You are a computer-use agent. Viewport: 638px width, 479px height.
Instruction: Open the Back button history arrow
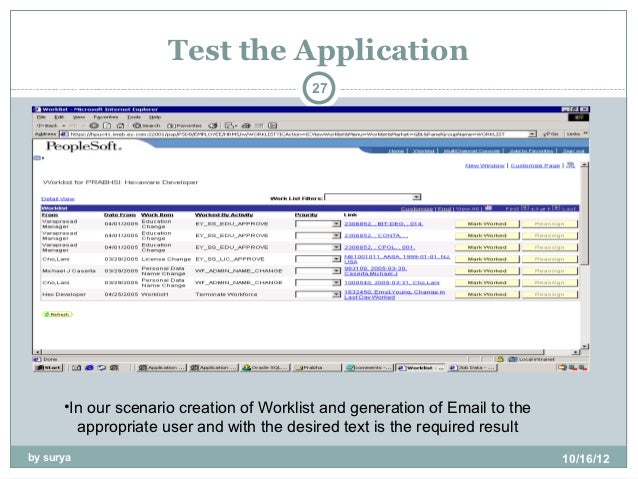64,126
